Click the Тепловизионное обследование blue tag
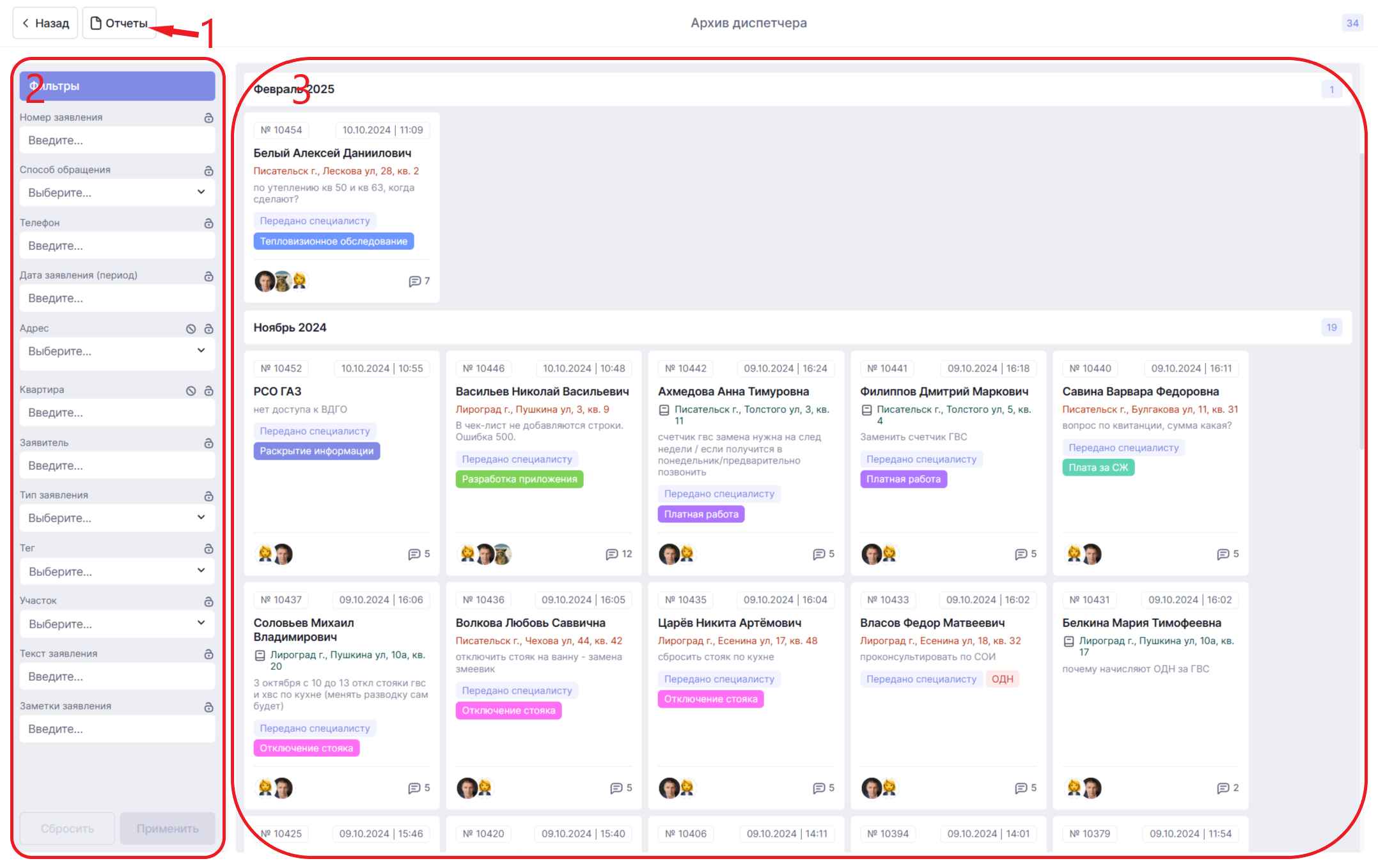 click(x=333, y=241)
